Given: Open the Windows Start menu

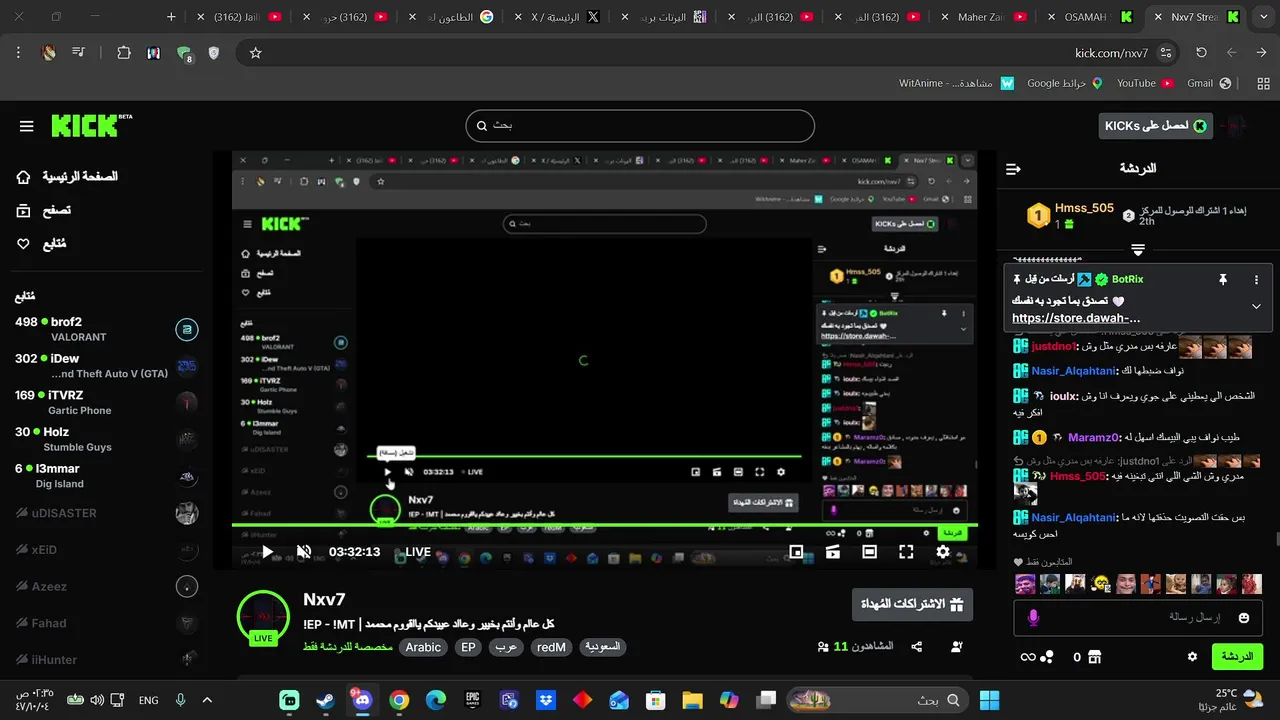Looking at the screenshot, I should 989,700.
